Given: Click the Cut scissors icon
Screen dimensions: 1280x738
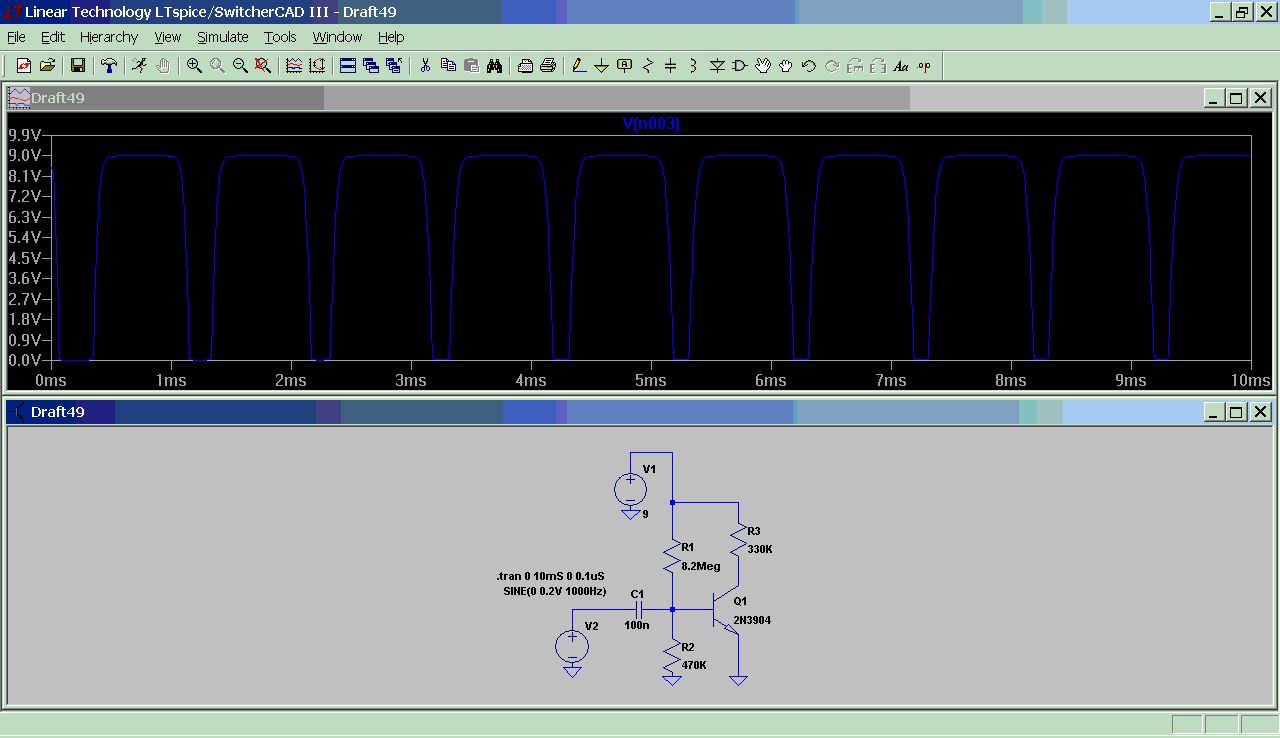Looking at the screenshot, I should point(425,66).
